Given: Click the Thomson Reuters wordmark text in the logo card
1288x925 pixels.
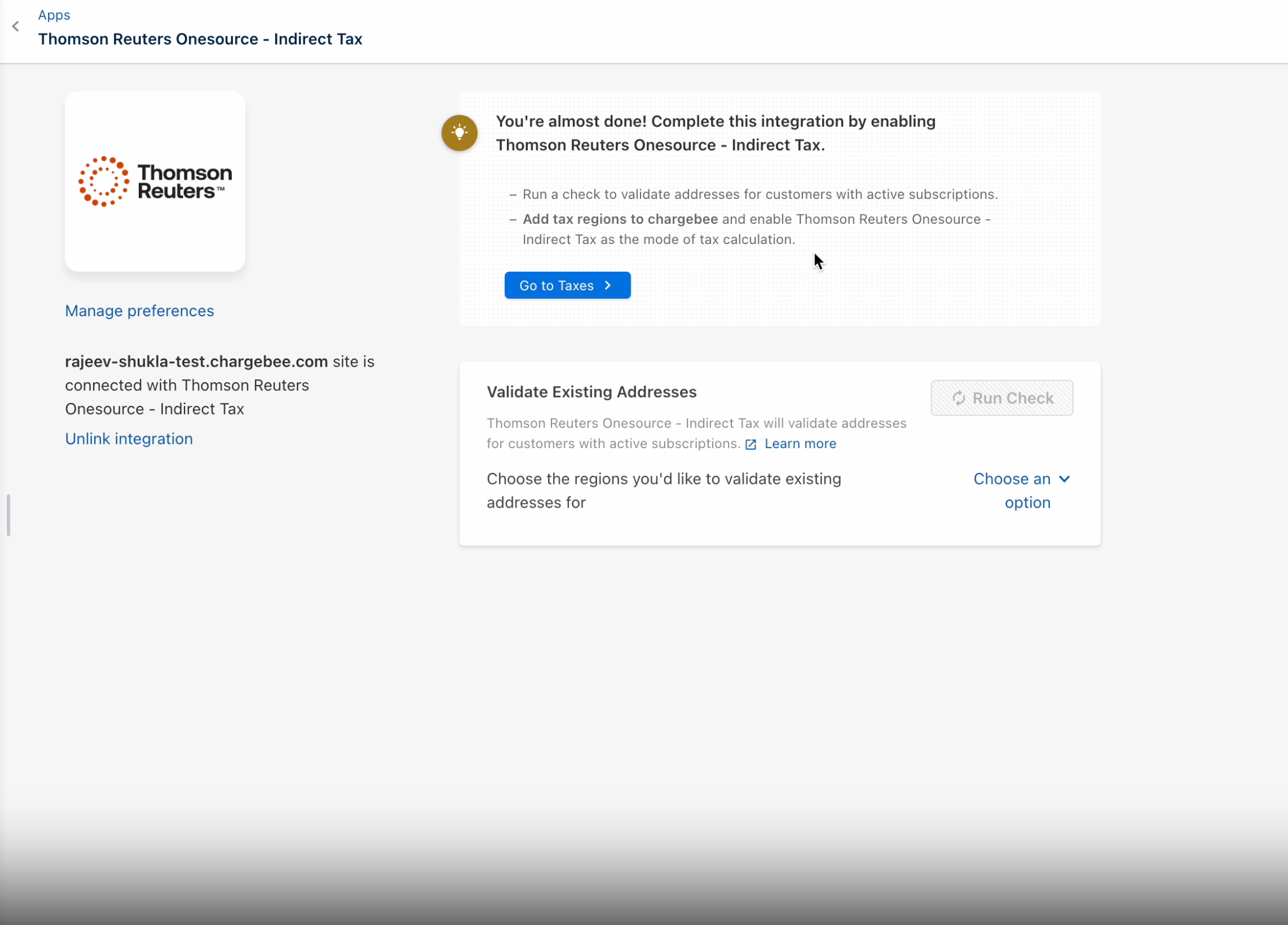Looking at the screenshot, I should (x=184, y=182).
